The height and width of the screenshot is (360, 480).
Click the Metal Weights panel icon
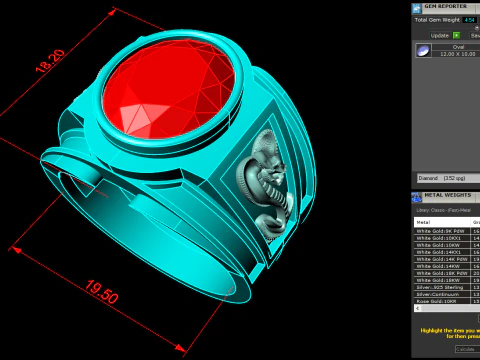coord(417,197)
